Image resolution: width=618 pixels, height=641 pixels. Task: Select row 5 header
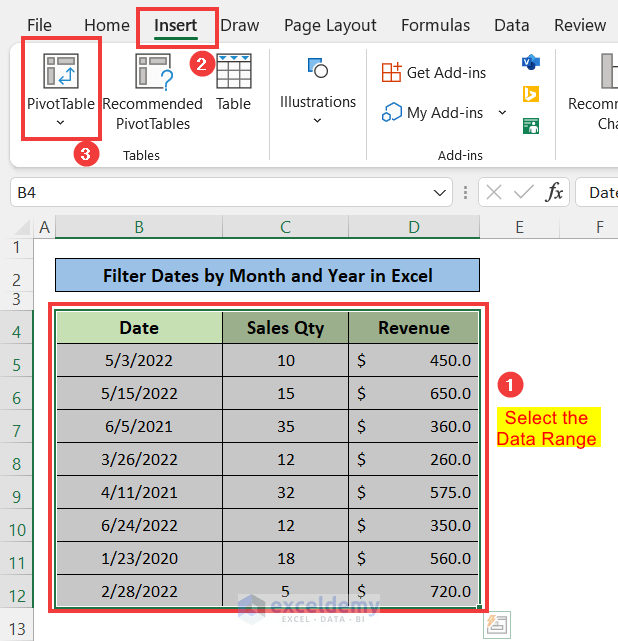(x=16, y=360)
